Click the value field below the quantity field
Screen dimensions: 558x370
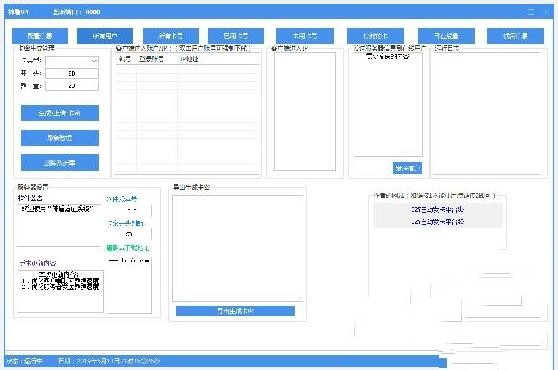(x=72, y=85)
